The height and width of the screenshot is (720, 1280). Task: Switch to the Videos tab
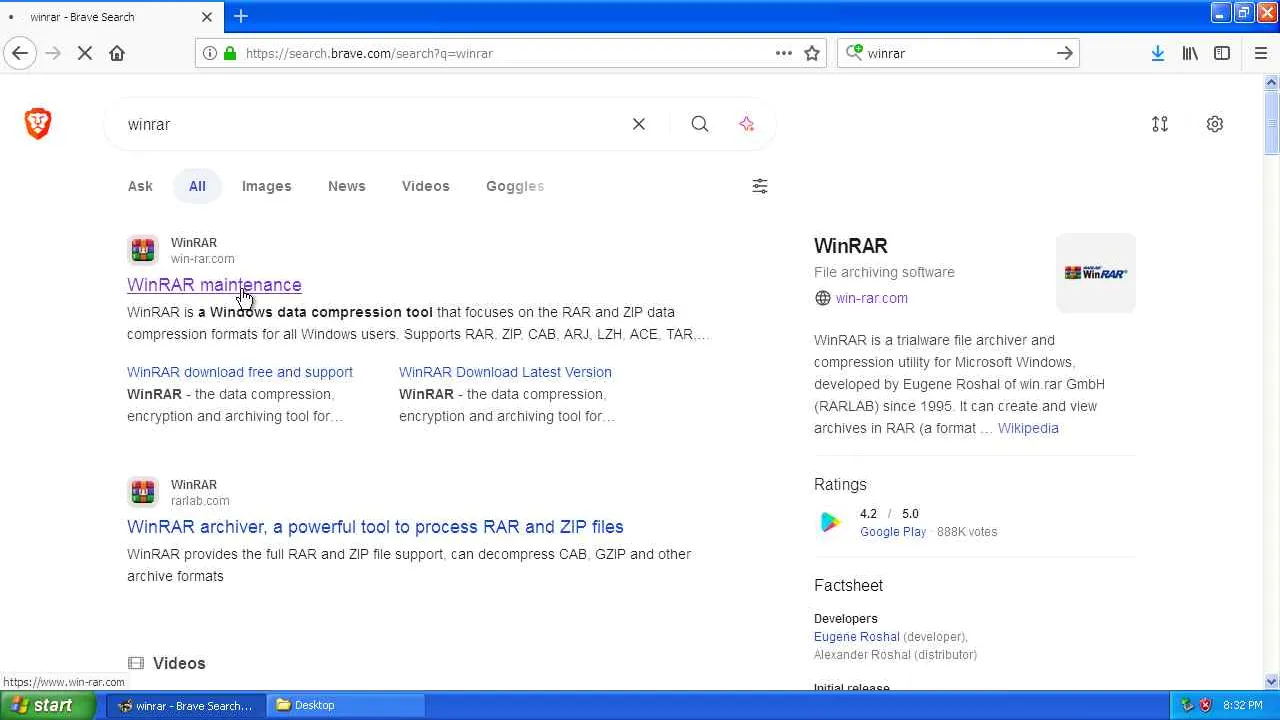pos(426,186)
